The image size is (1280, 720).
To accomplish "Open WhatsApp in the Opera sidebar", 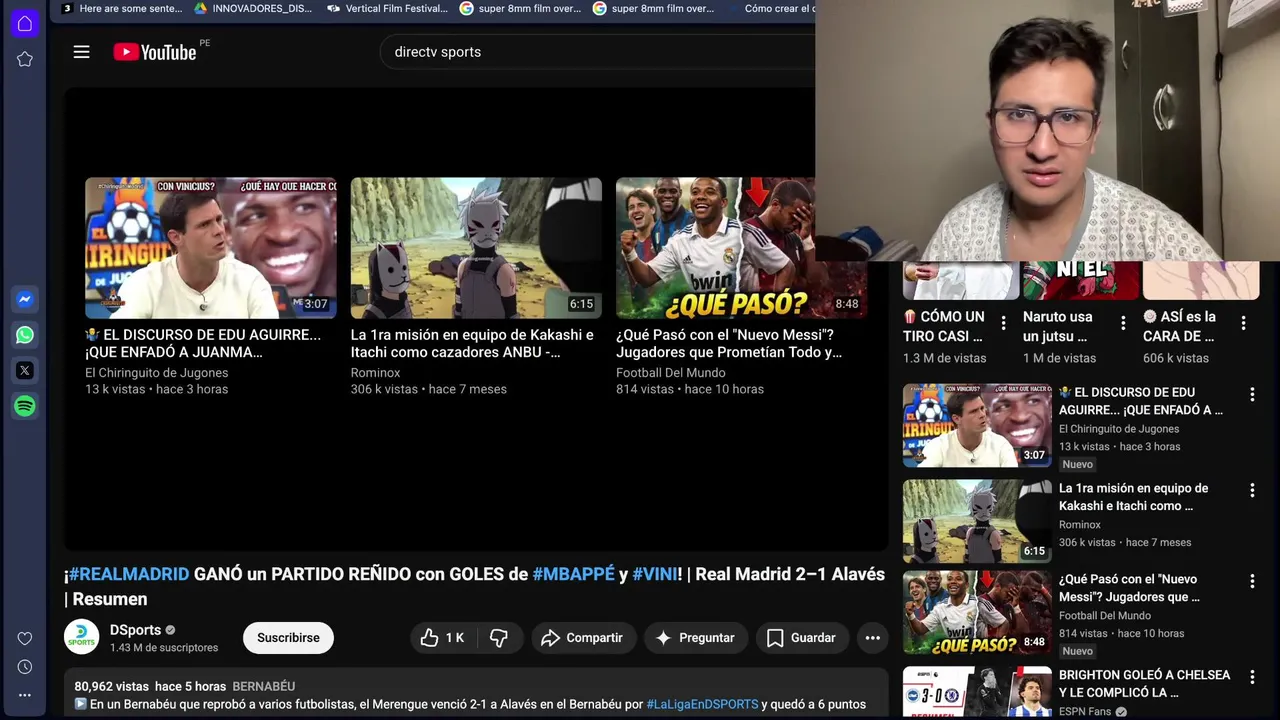I will 25,335.
